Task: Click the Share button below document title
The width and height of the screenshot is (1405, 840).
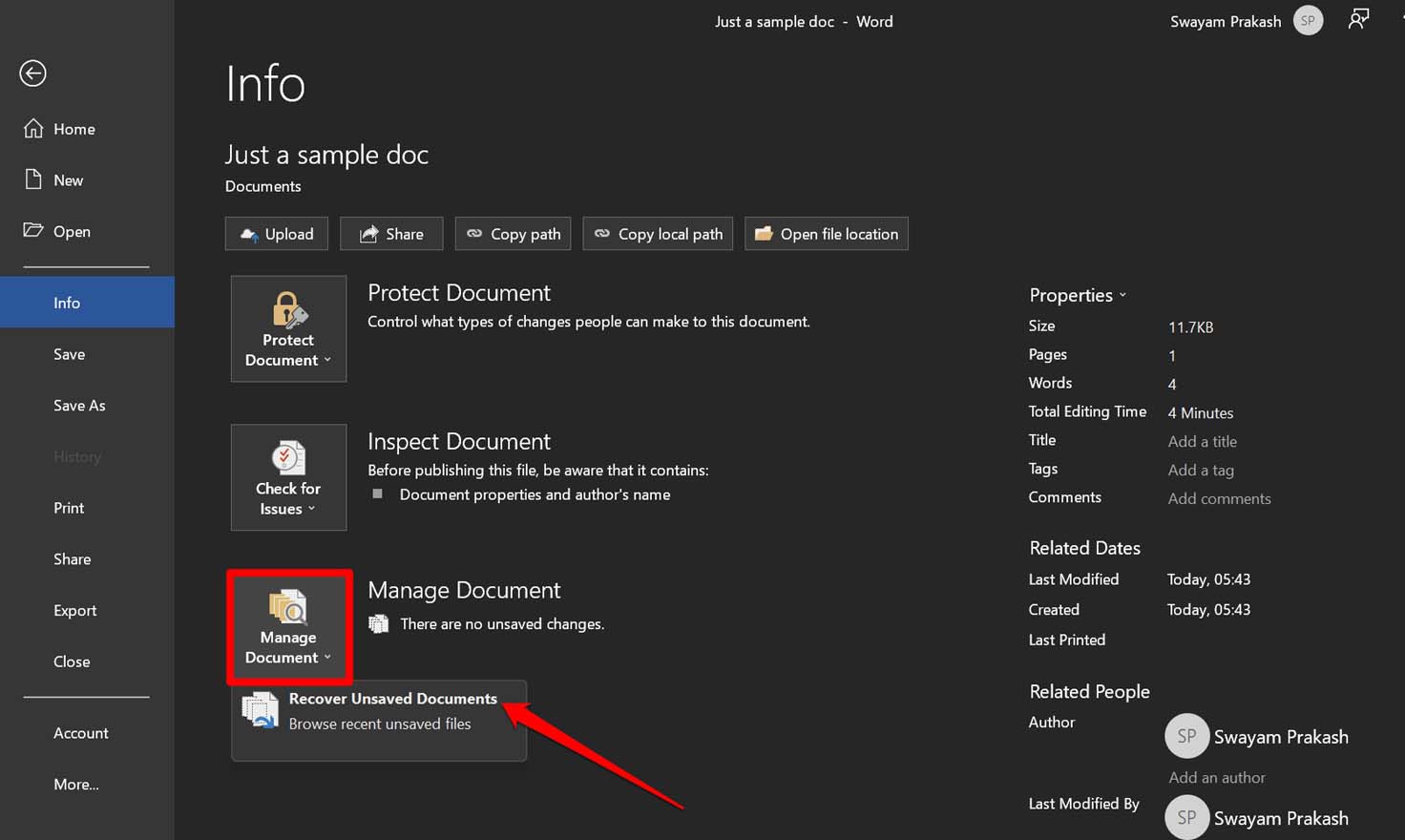Action: click(391, 234)
